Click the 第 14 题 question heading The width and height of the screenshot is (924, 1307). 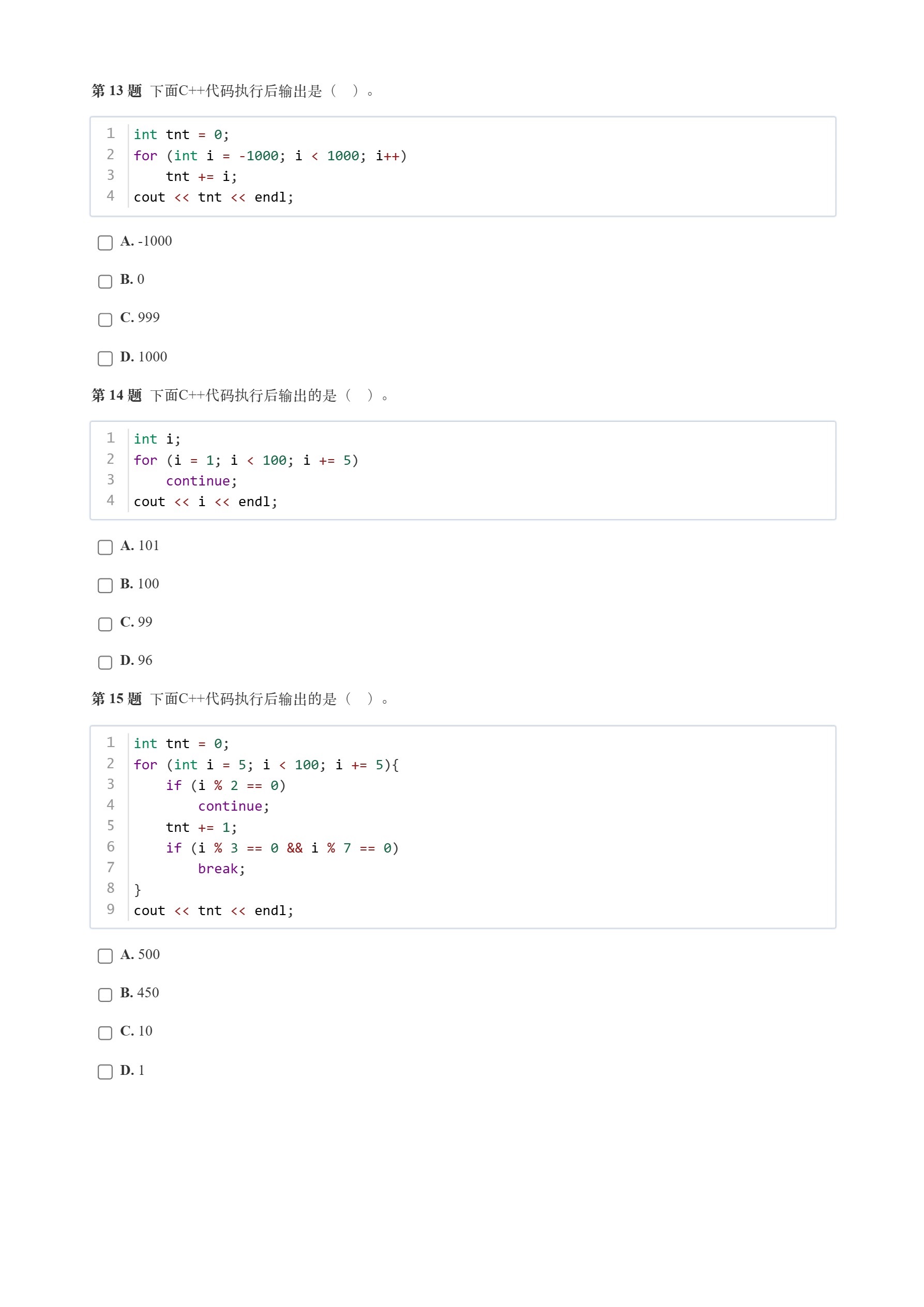pyautogui.click(x=116, y=395)
